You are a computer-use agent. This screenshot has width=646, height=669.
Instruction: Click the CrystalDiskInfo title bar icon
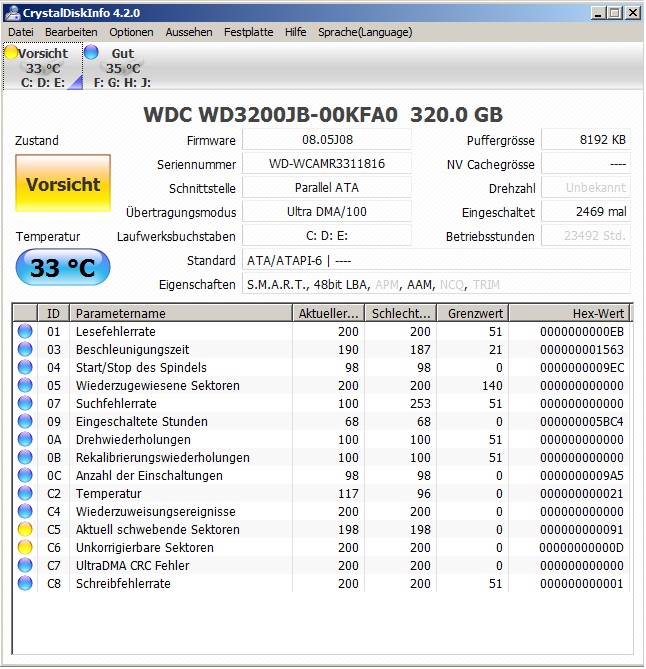(12, 12)
